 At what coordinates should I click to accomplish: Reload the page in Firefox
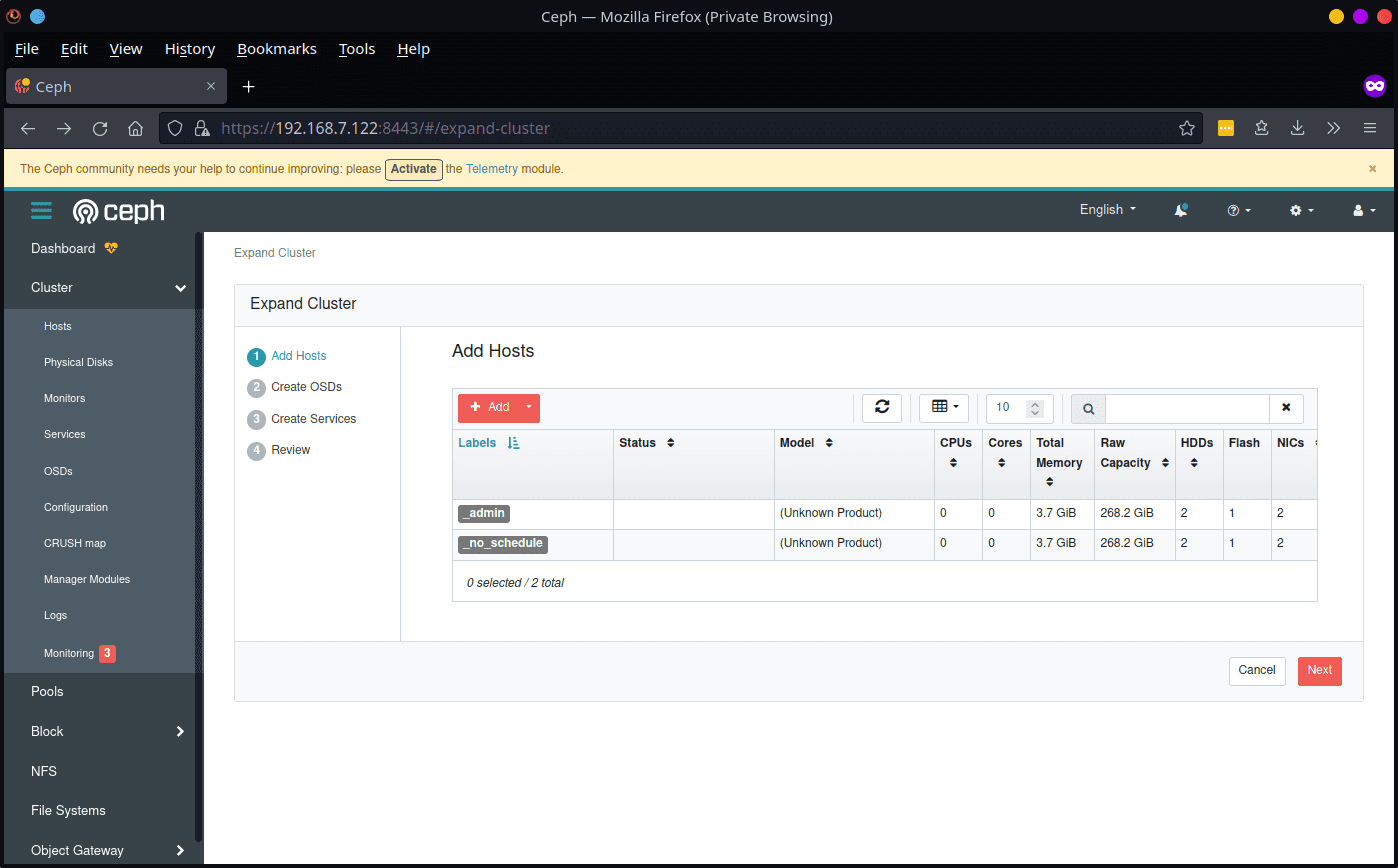(100, 128)
